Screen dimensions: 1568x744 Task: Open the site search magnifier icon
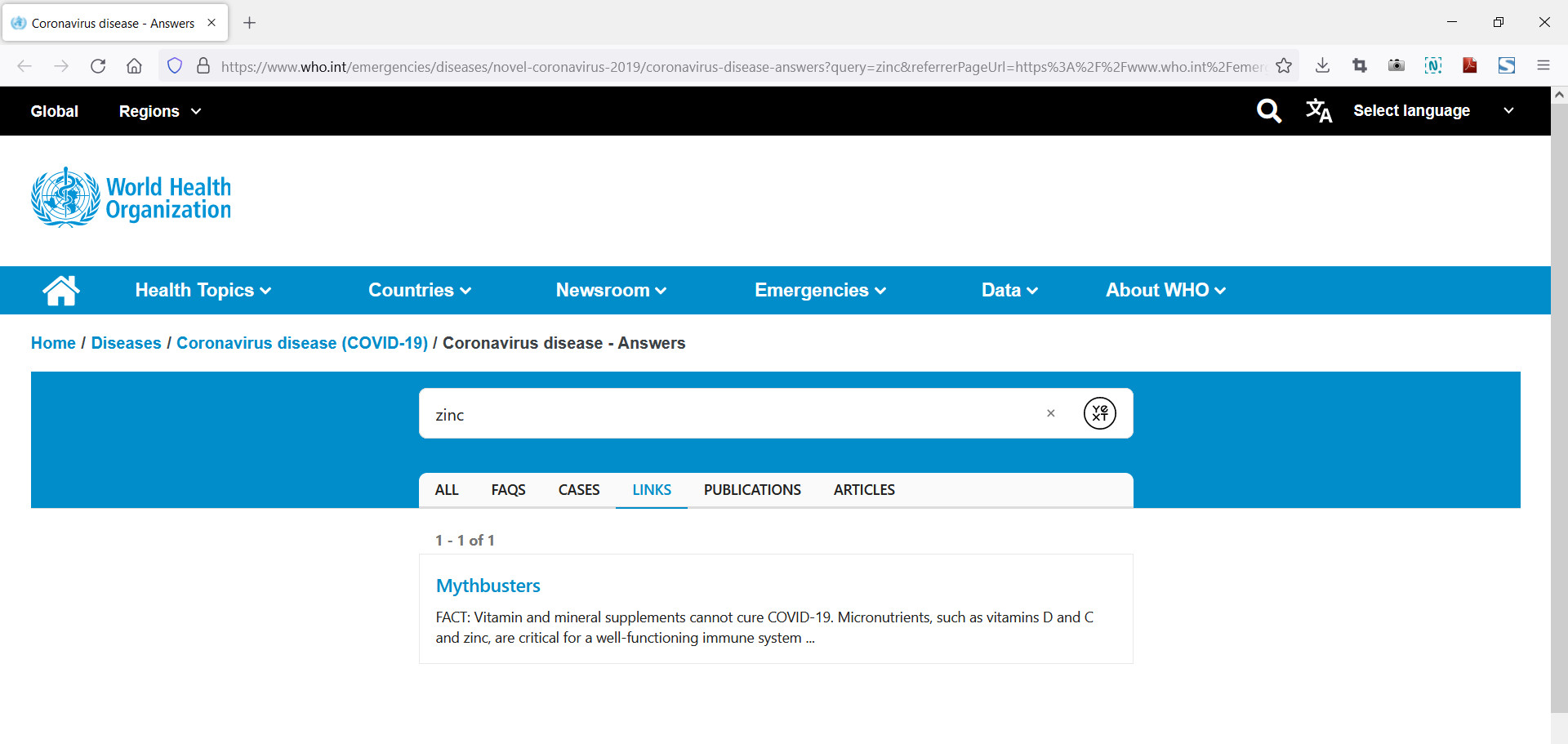[1268, 111]
